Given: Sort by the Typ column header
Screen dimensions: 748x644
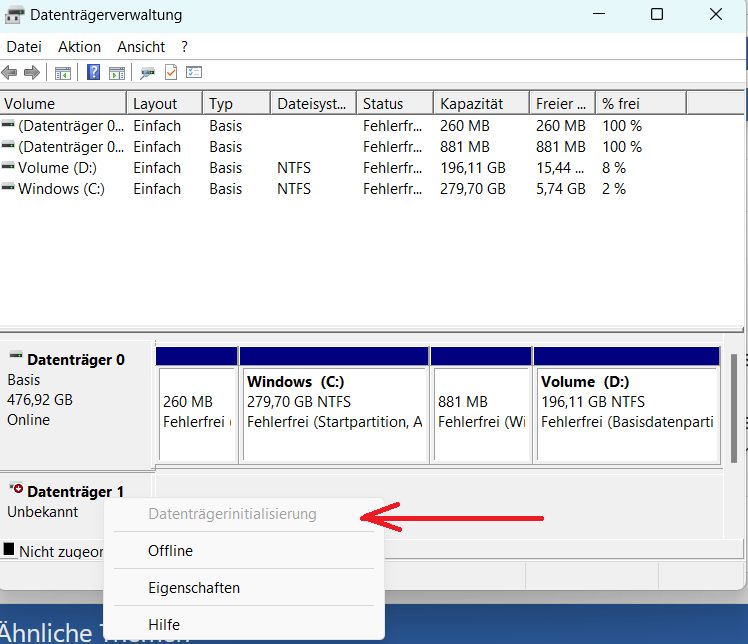Looking at the screenshot, I should coord(237,104).
